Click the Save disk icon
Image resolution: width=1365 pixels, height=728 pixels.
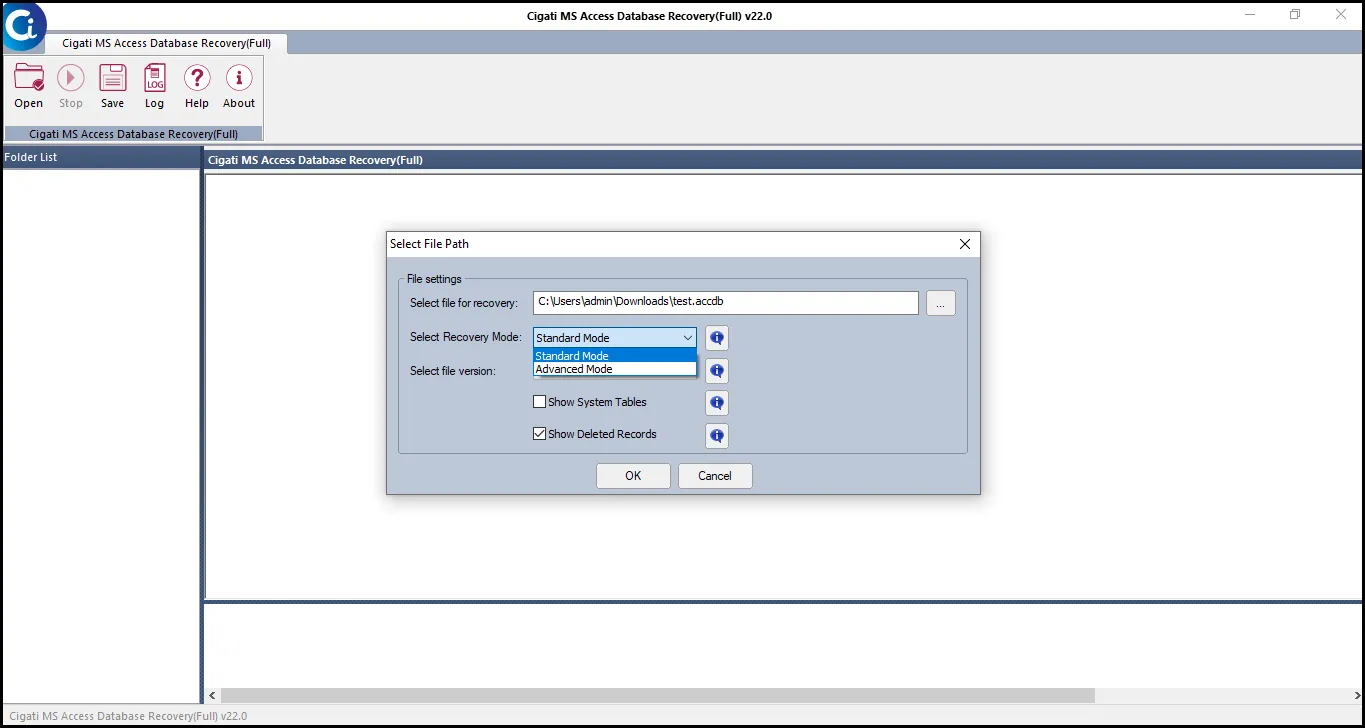click(113, 79)
